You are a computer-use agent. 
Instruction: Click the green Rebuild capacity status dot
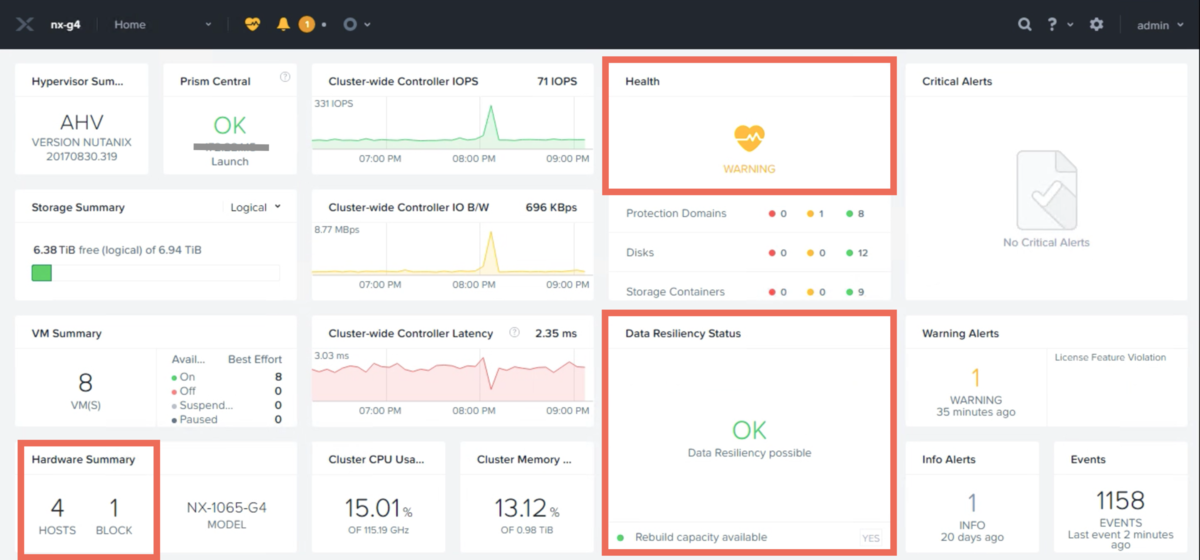(620, 538)
